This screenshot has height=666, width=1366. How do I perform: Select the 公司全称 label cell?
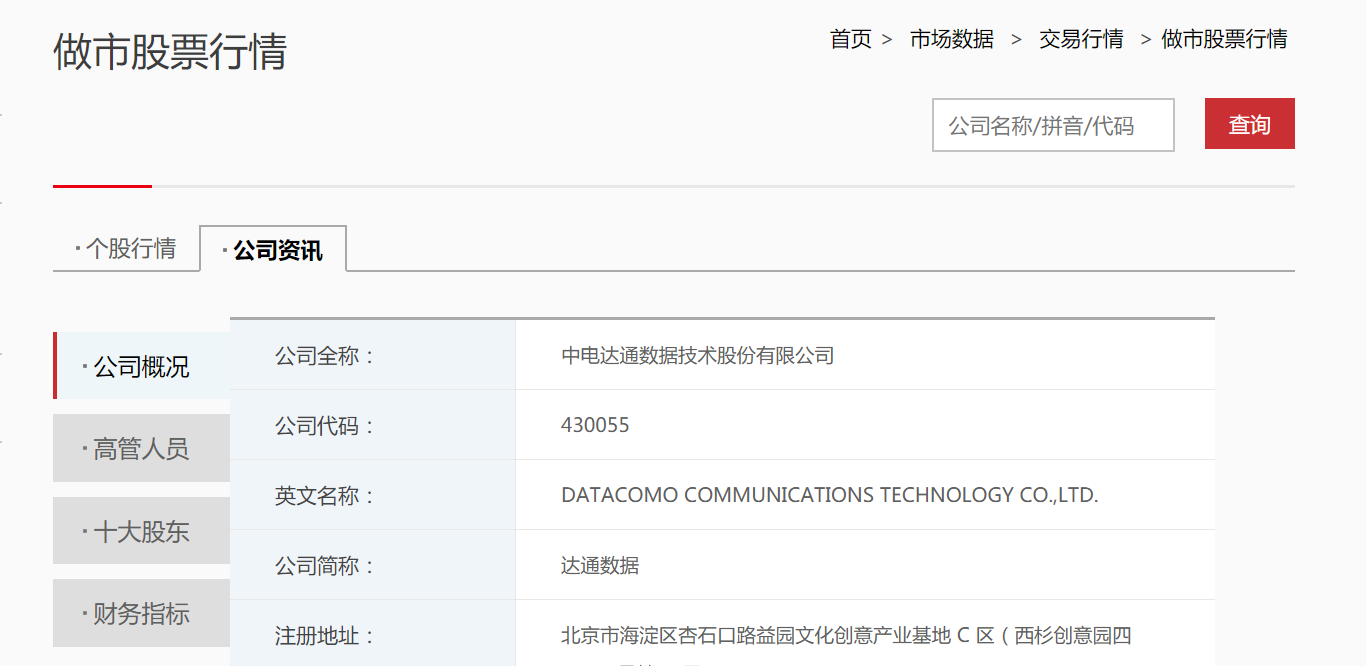coord(373,355)
